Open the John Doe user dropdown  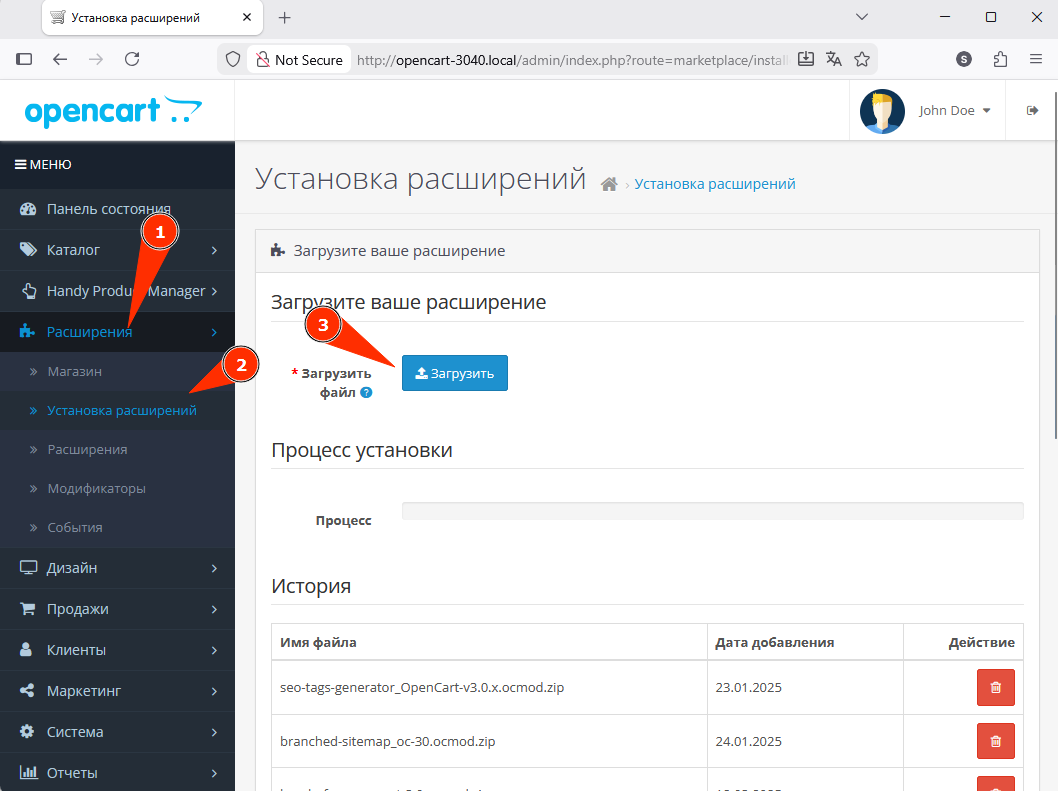pos(954,111)
